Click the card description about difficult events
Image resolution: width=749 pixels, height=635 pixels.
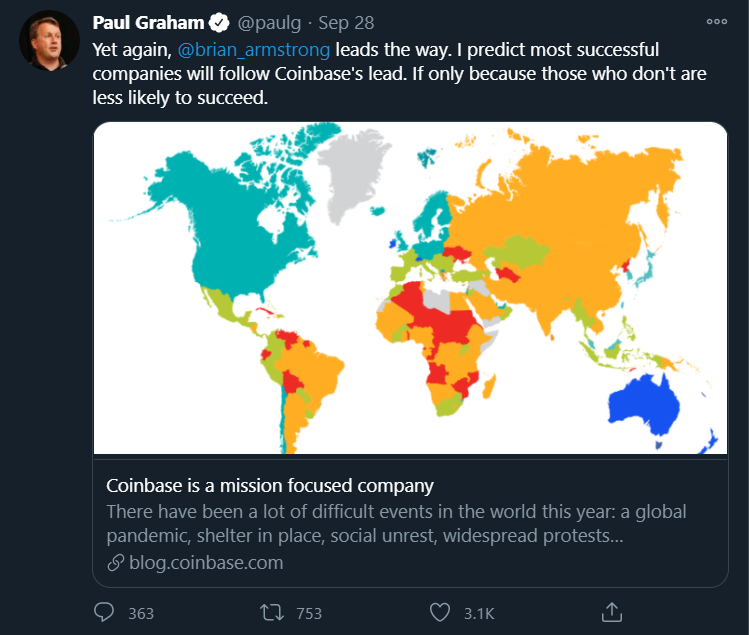pyautogui.click(x=396, y=524)
